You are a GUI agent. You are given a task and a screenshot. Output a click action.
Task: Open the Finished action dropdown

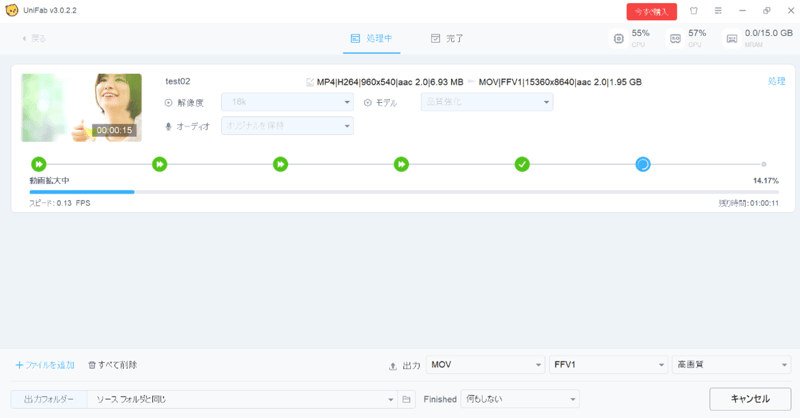(520, 399)
